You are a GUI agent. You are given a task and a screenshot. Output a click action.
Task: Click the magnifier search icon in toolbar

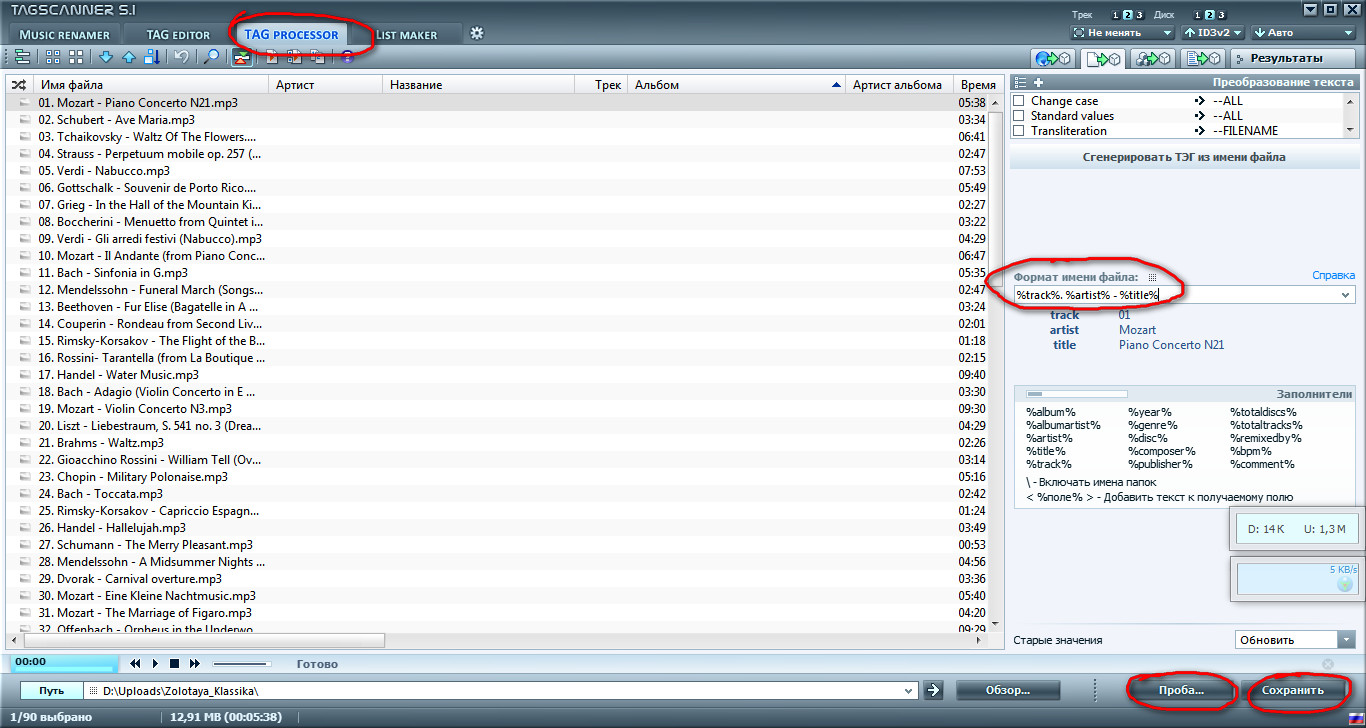click(x=211, y=57)
